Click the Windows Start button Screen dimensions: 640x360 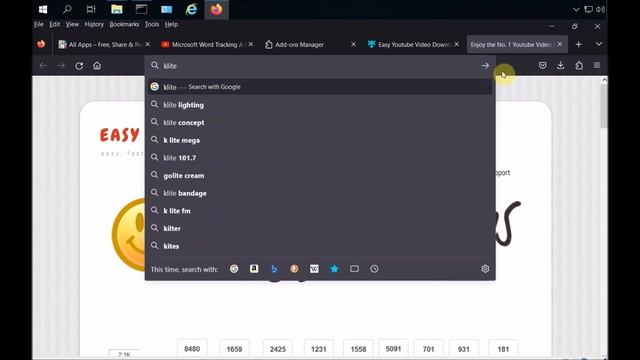42,9
